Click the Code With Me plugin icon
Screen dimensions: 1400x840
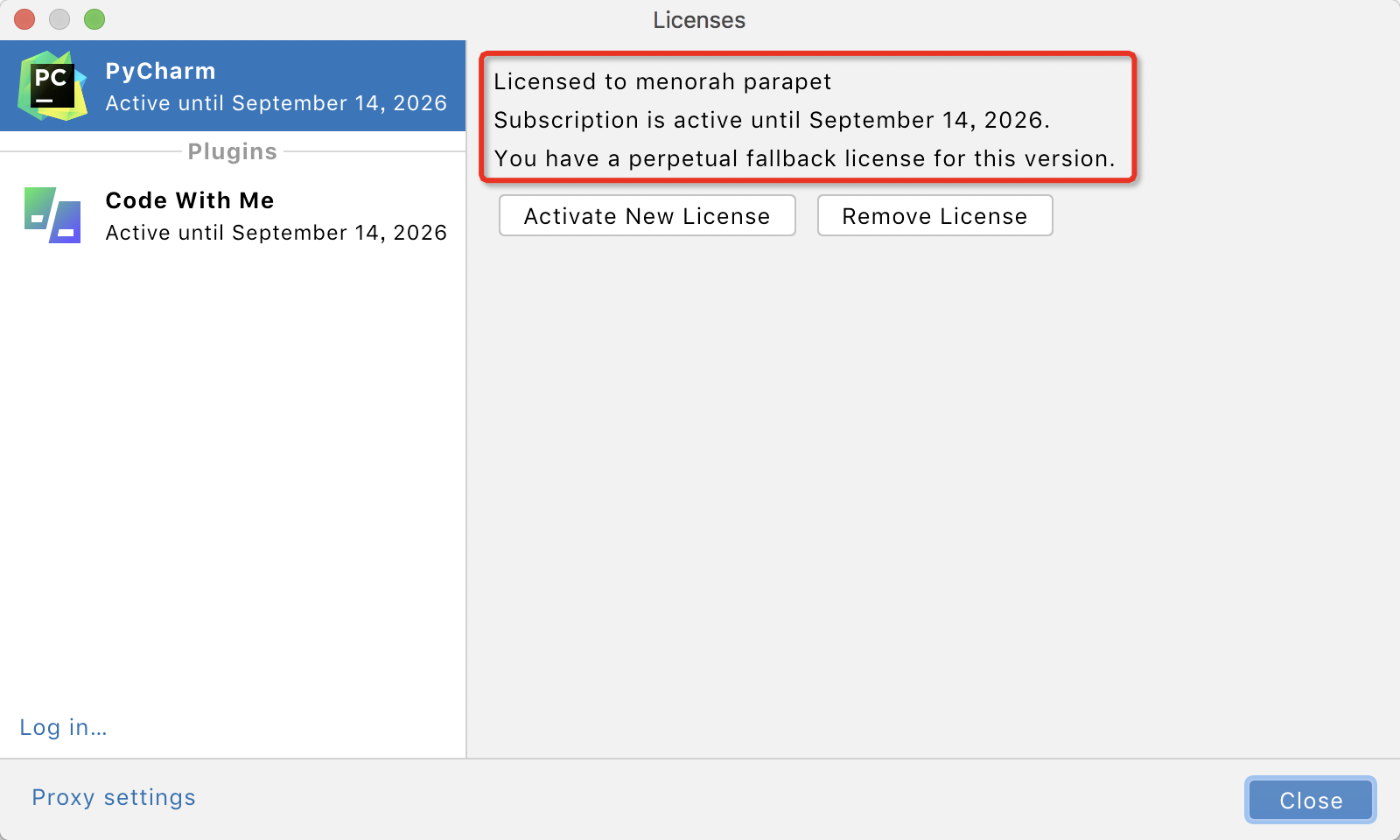click(52, 215)
